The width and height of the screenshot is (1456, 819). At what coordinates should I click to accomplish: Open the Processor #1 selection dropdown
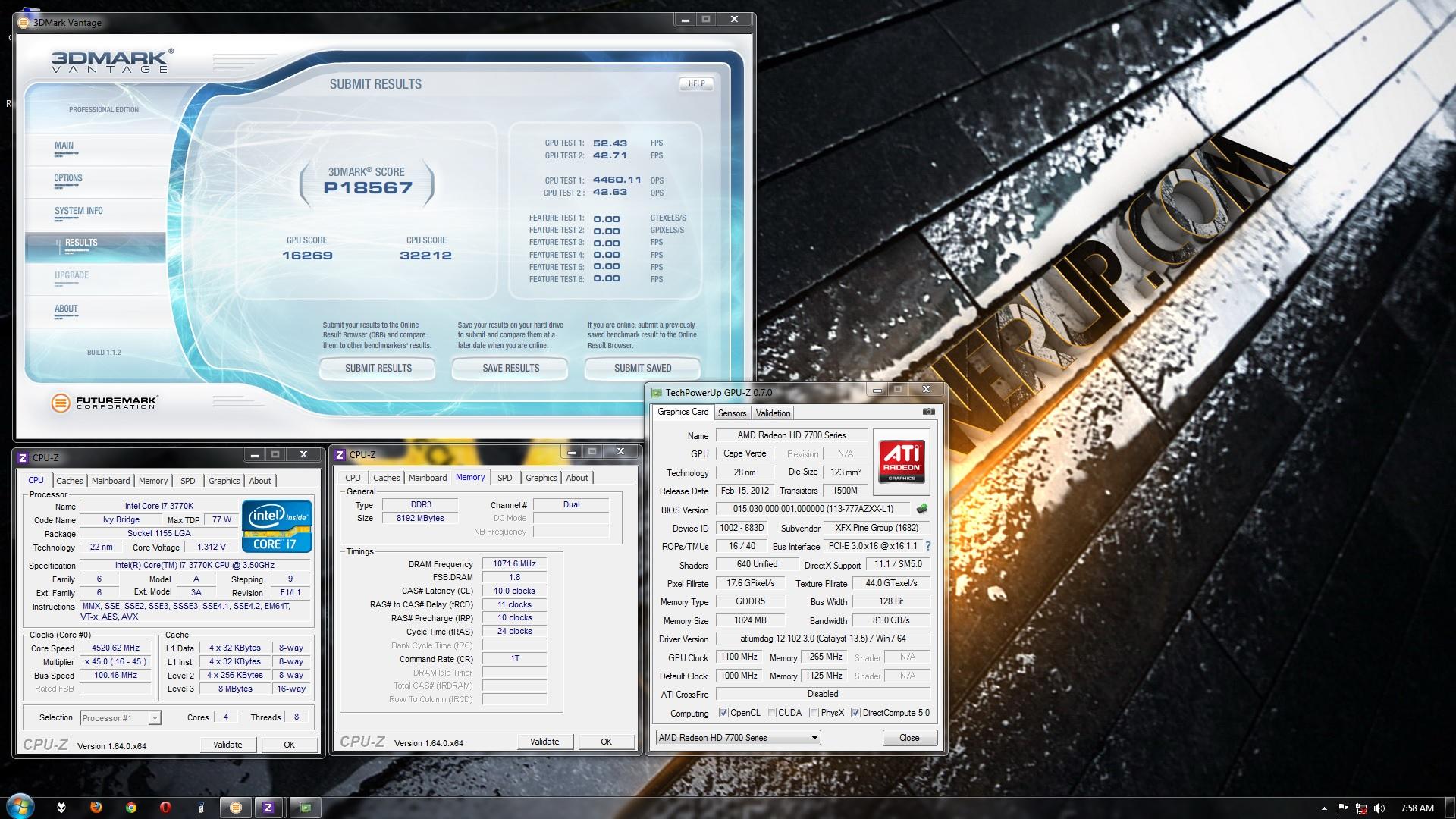(x=120, y=717)
